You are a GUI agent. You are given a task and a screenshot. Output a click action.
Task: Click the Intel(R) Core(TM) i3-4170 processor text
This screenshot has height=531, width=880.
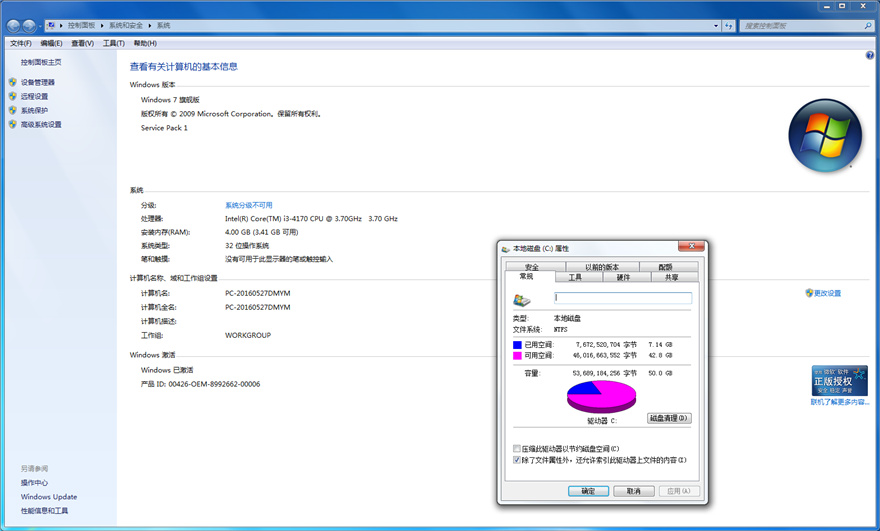pos(311,218)
